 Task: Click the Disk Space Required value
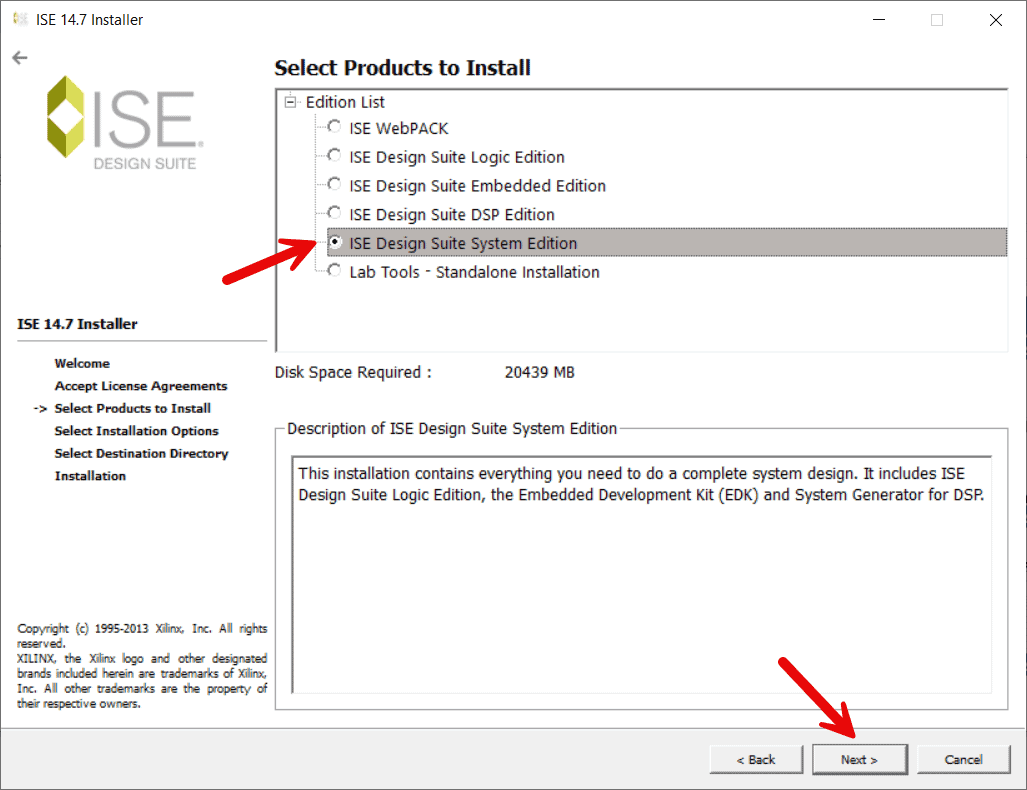tap(539, 371)
